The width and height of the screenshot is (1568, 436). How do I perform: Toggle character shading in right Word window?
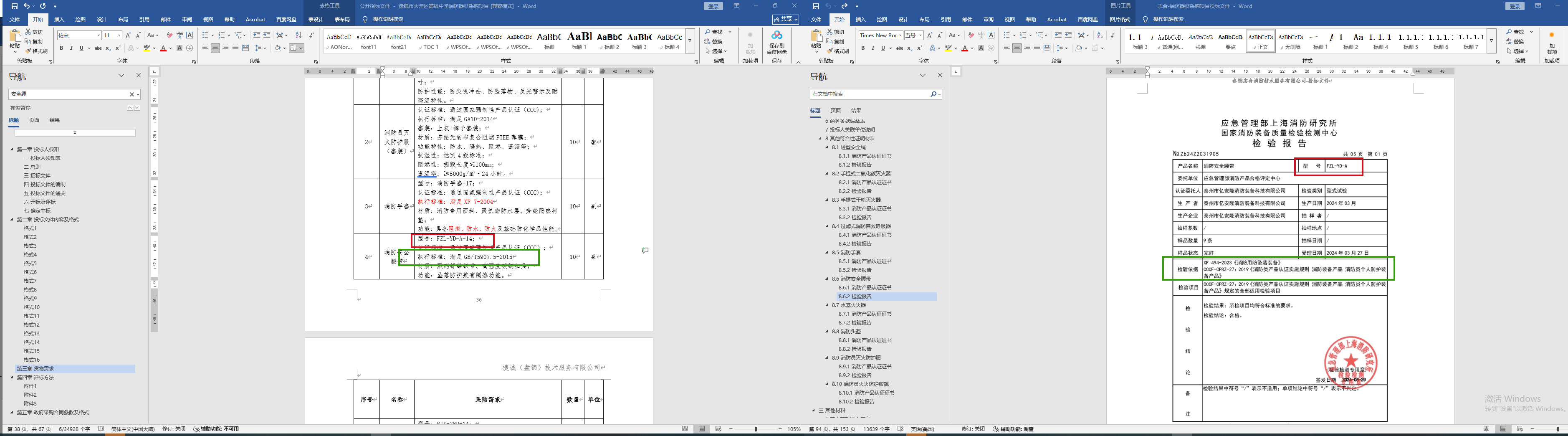[981, 48]
